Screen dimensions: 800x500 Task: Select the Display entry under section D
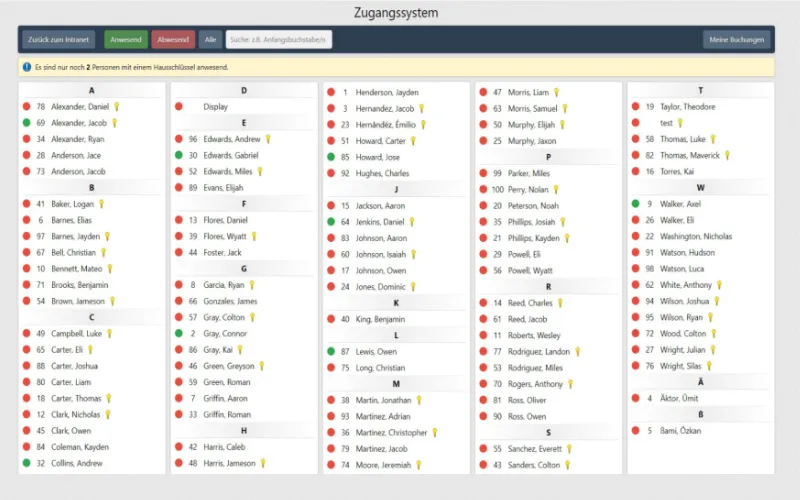click(215, 106)
